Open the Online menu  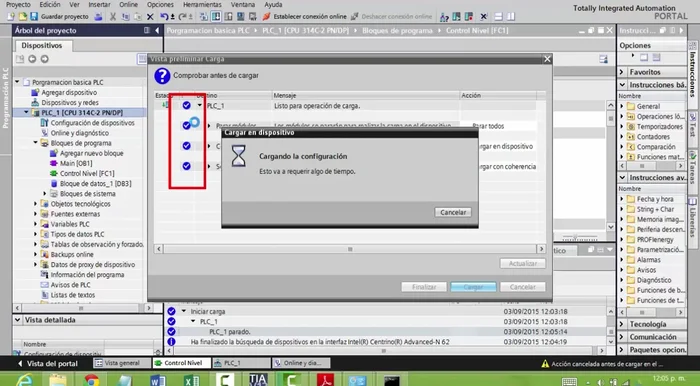(129, 4)
